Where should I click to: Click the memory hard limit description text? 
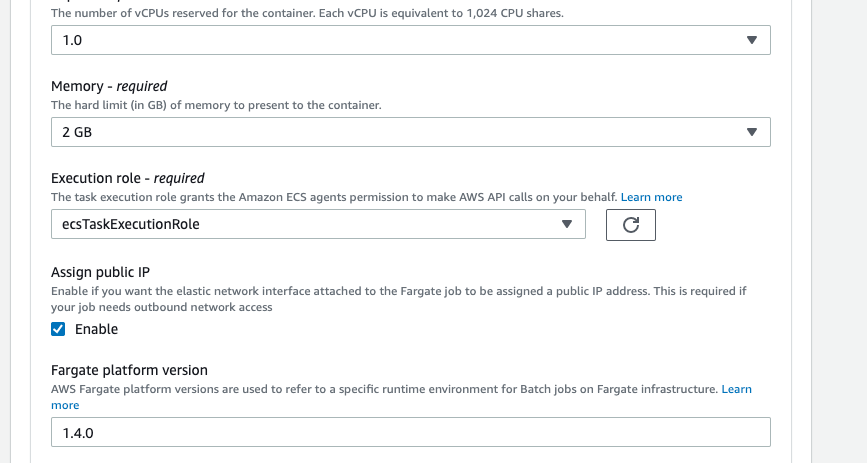click(x=216, y=105)
